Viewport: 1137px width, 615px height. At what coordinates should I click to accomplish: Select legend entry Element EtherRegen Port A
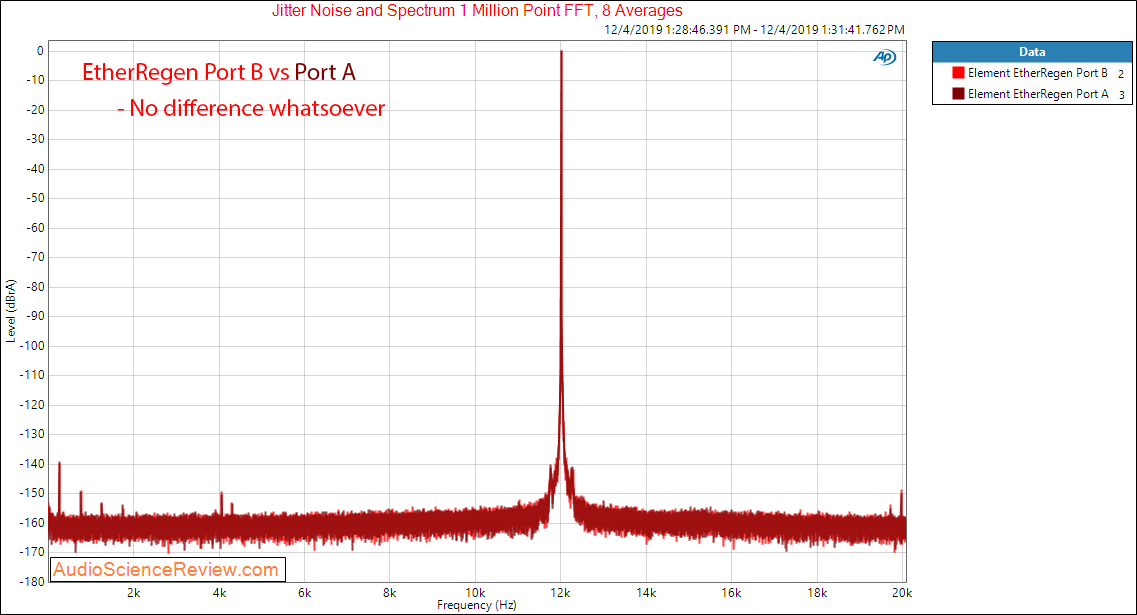[1038, 94]
